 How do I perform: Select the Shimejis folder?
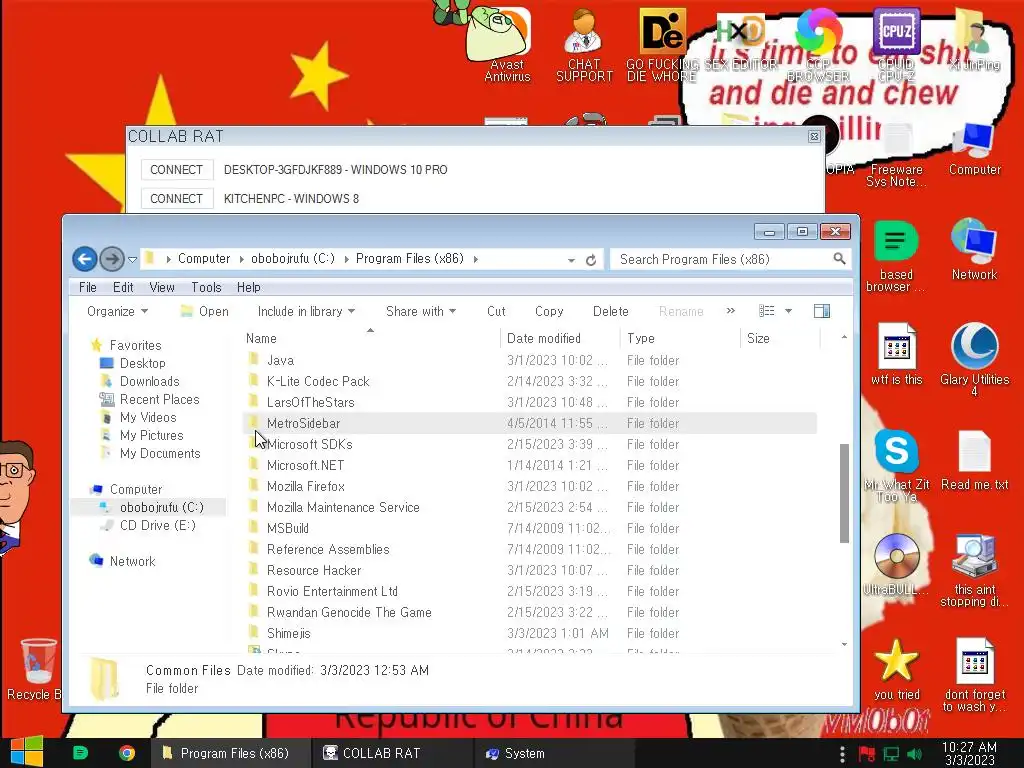pyautogui.click(x=529, y=633)
